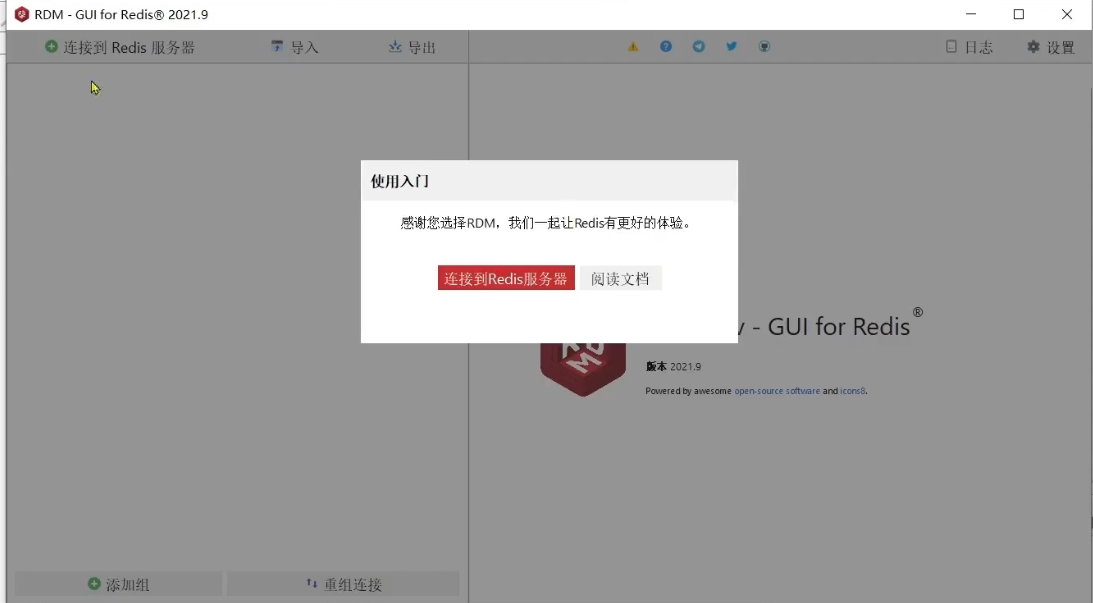Click the 导入 import icon
Viewport: 1093px width, 603px height.
(x=278, y=45)
